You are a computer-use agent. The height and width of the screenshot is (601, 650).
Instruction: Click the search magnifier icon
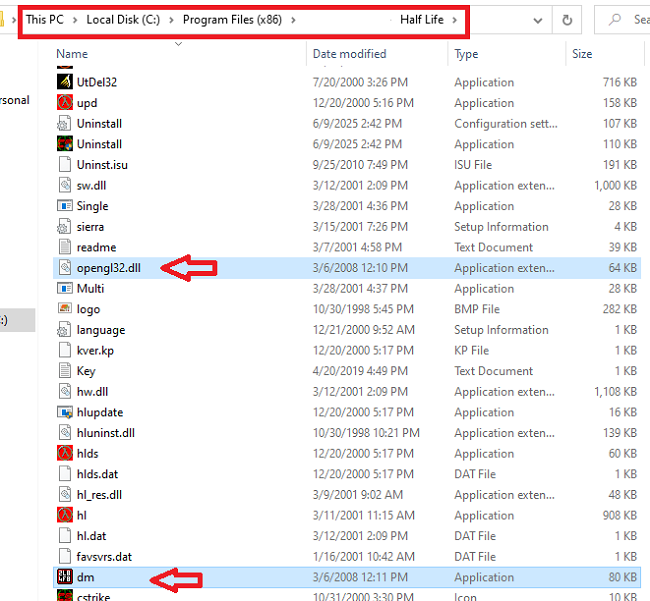pos(615,19)
